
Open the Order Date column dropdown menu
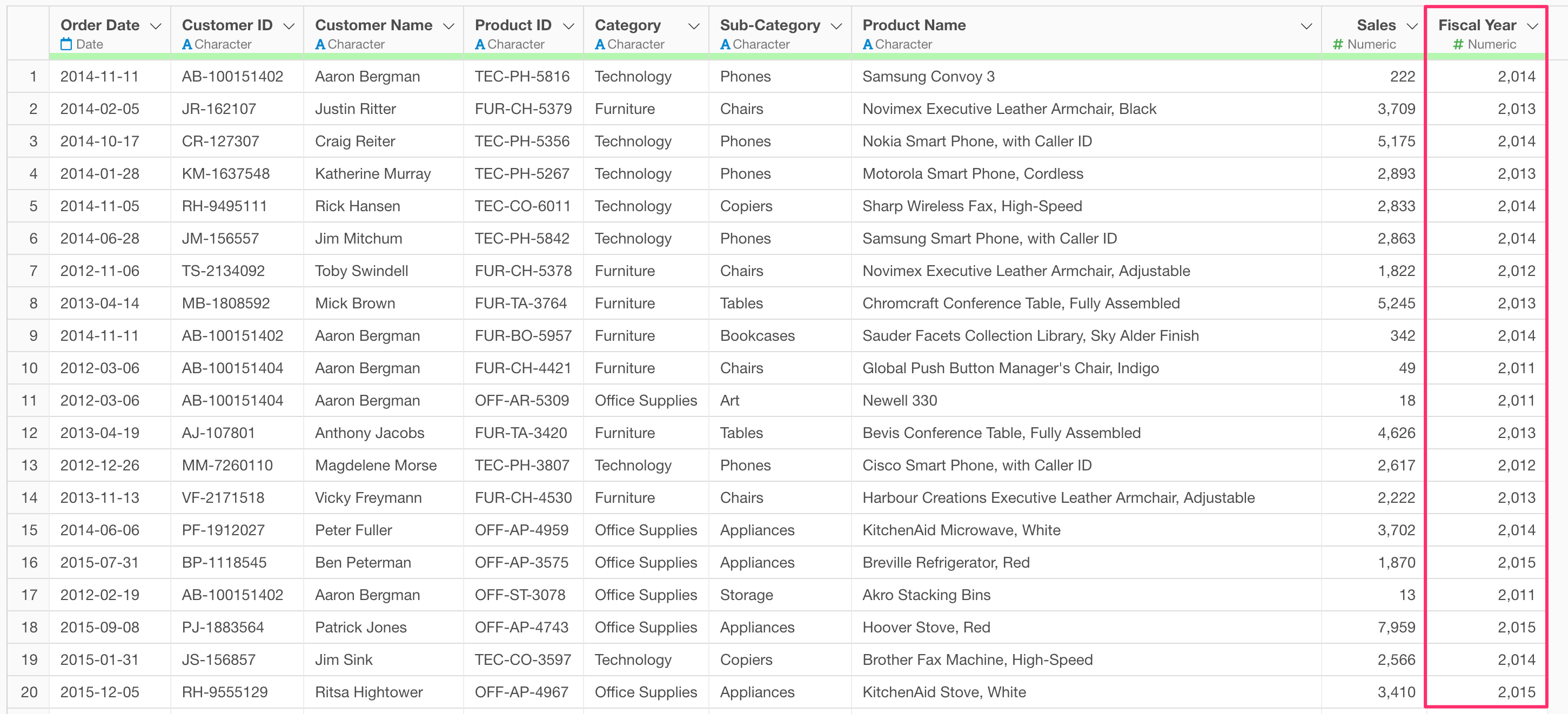(156, 26)
